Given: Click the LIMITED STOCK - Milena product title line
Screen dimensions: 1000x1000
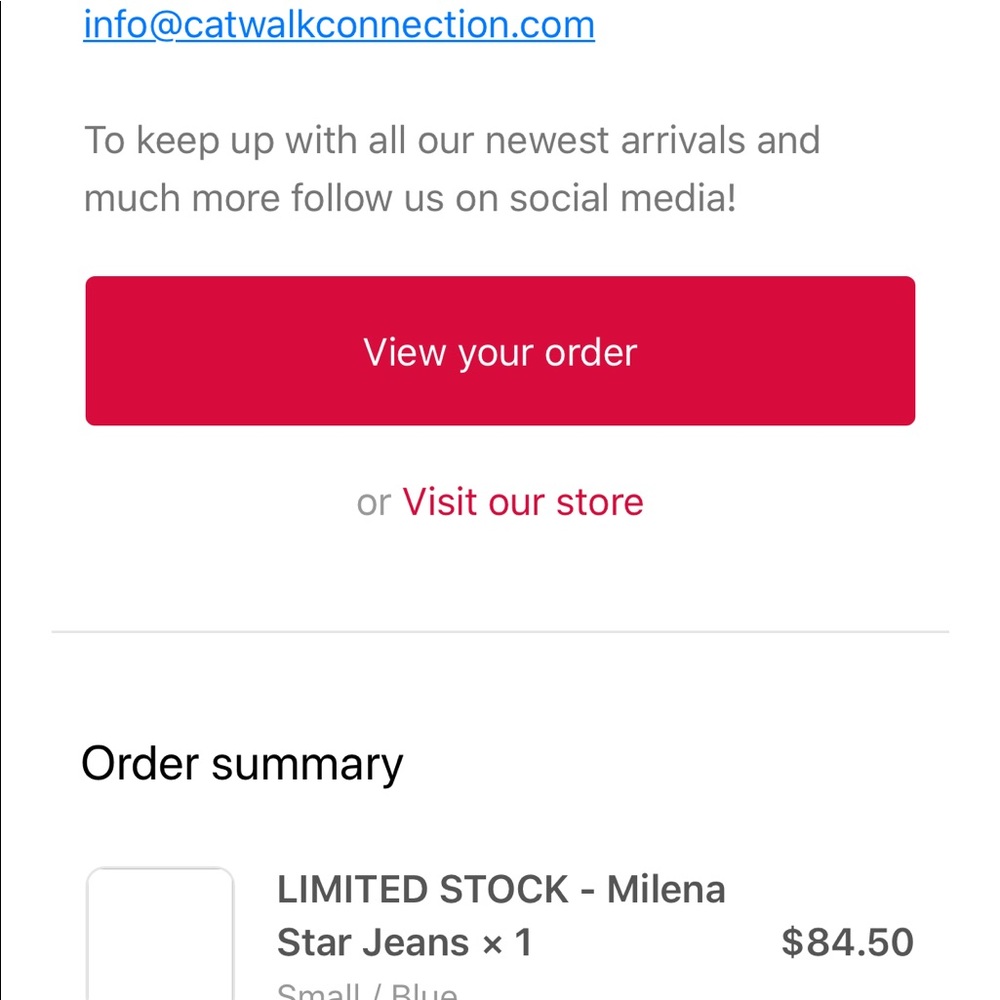Looking at the screenshot, I should tap(501, 889).
